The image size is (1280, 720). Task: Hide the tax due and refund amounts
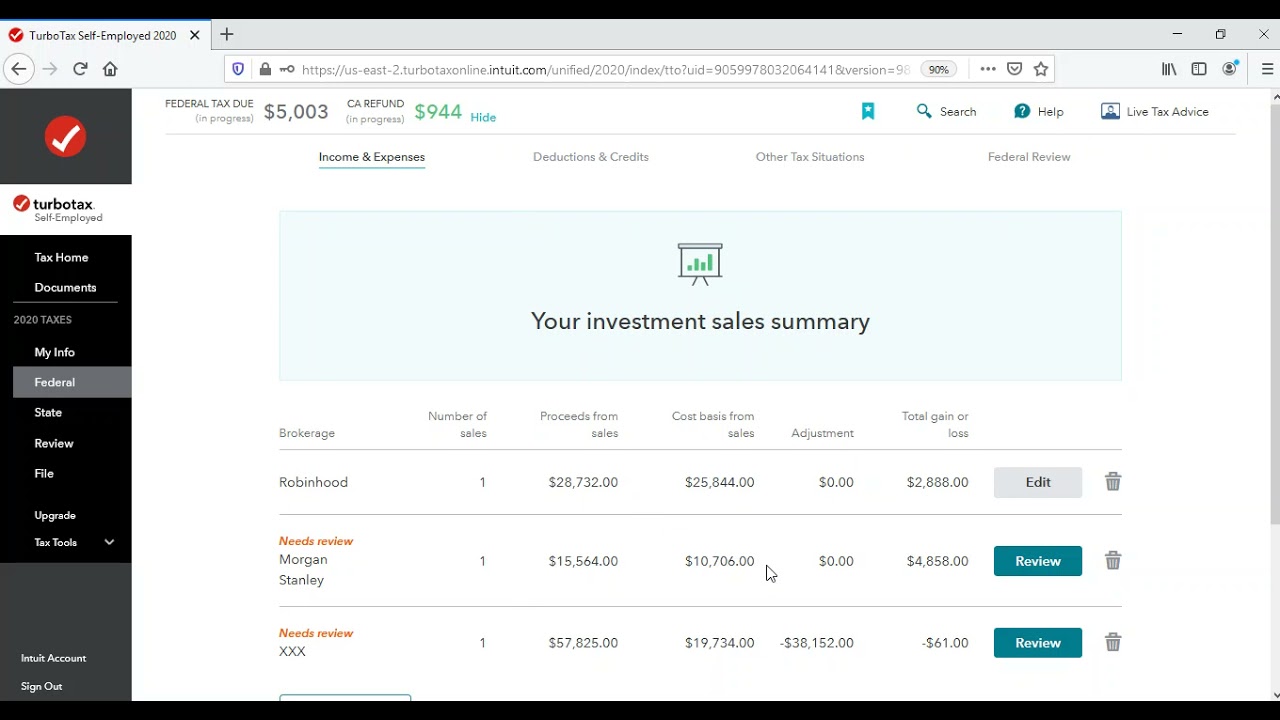(483, 117)
